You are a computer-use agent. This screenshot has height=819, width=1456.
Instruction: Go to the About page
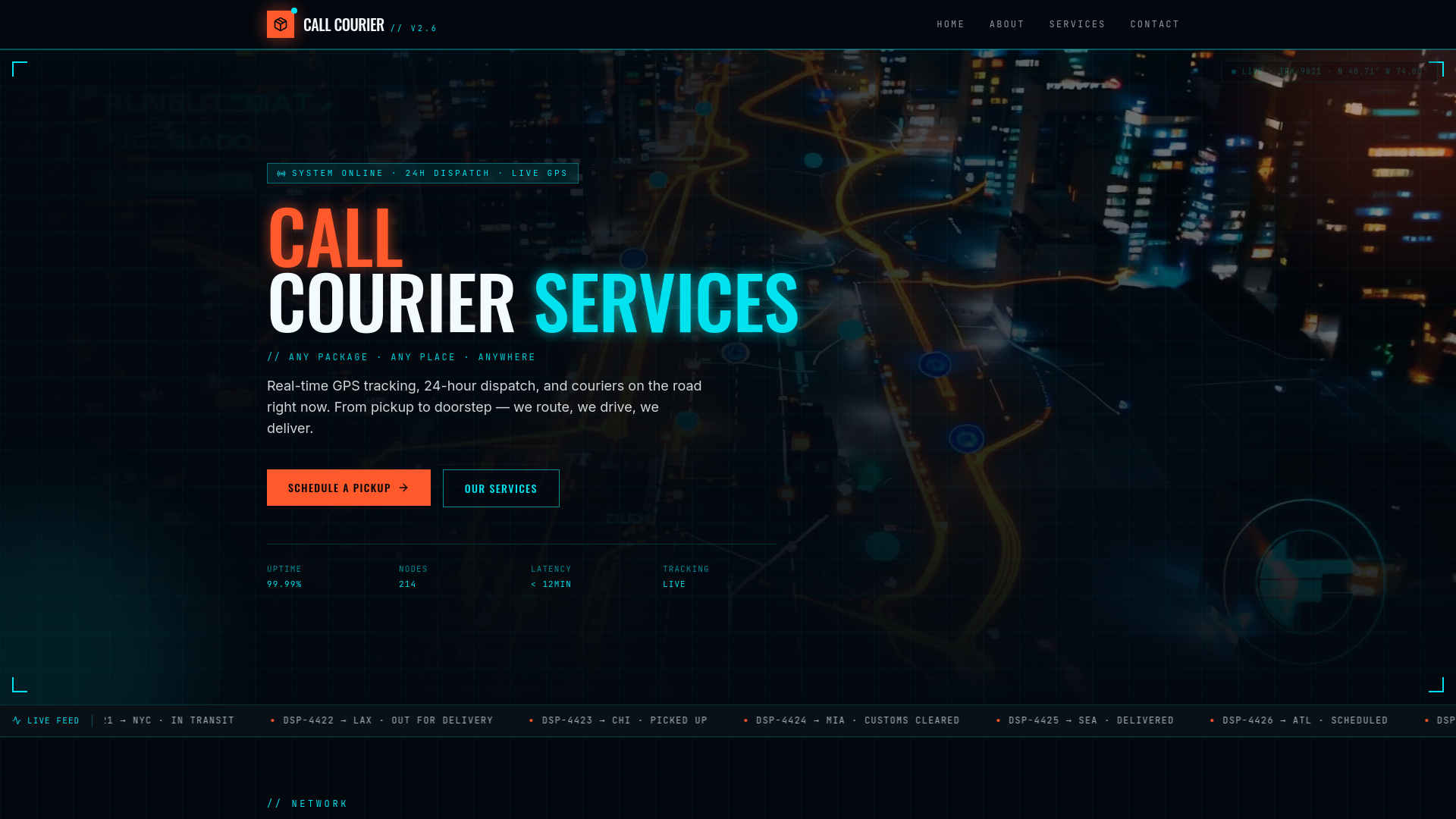click(1006, 24)
